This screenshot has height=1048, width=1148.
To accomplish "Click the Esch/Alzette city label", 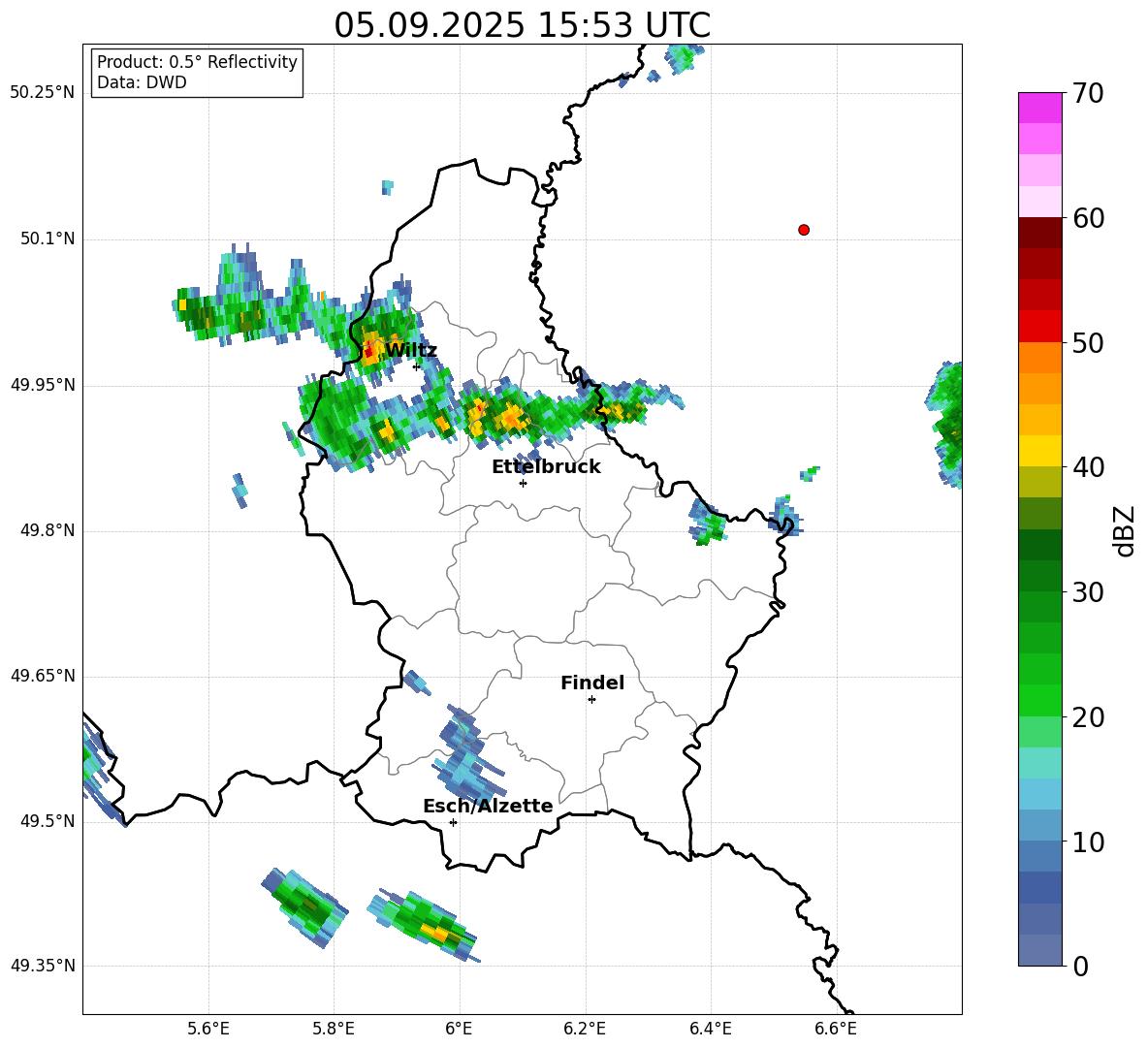I will [488, 807].
